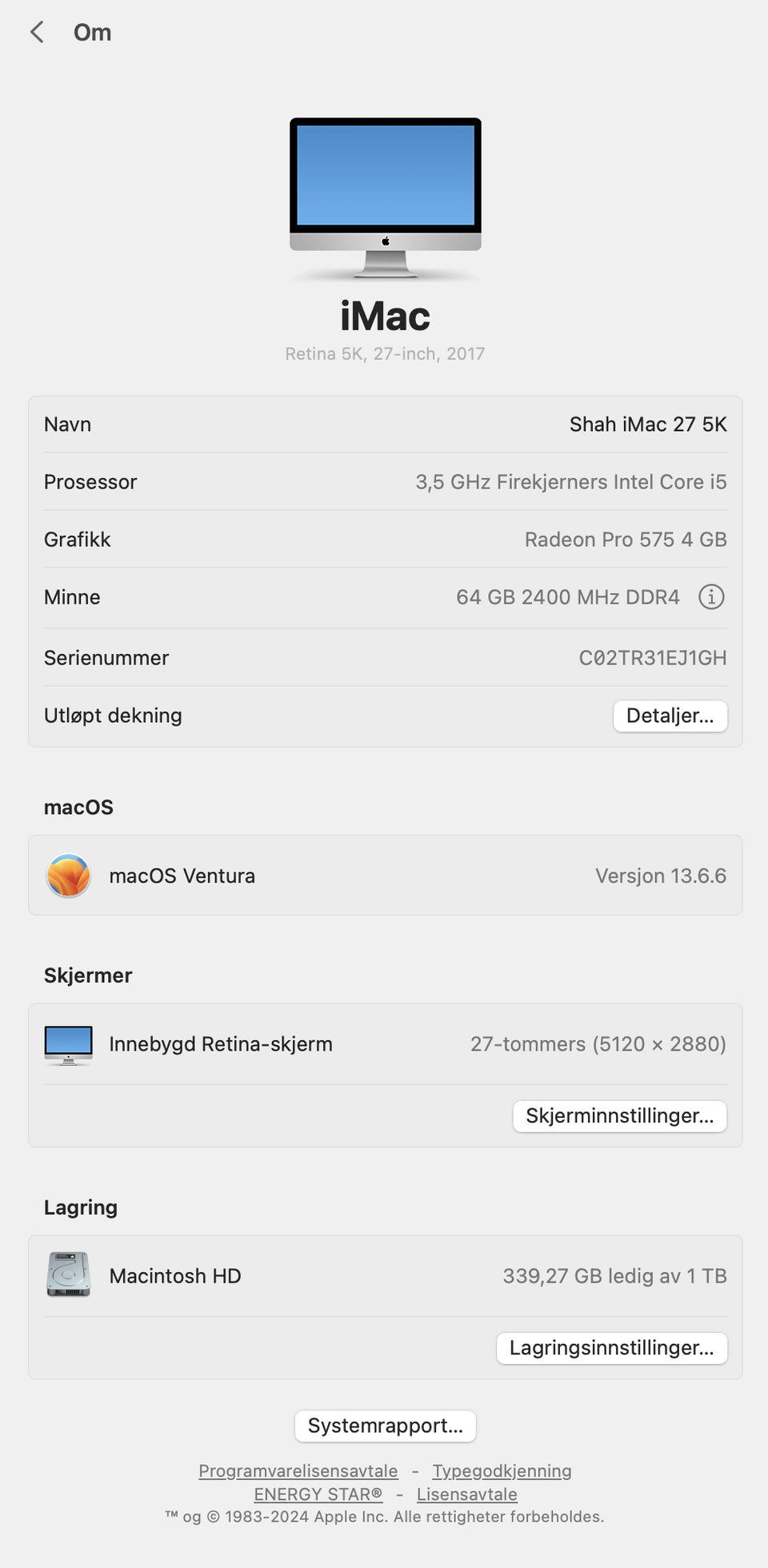Open the ENERGY STAR link
768x1568 pixels.
(x=318, y=1494)
